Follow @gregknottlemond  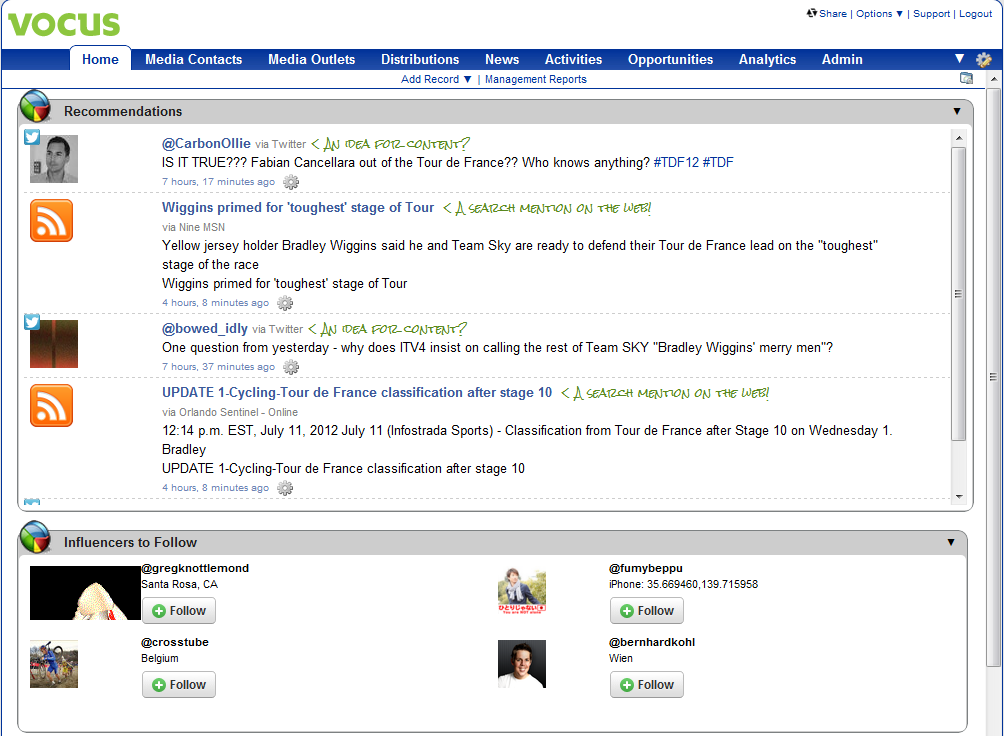179,611
